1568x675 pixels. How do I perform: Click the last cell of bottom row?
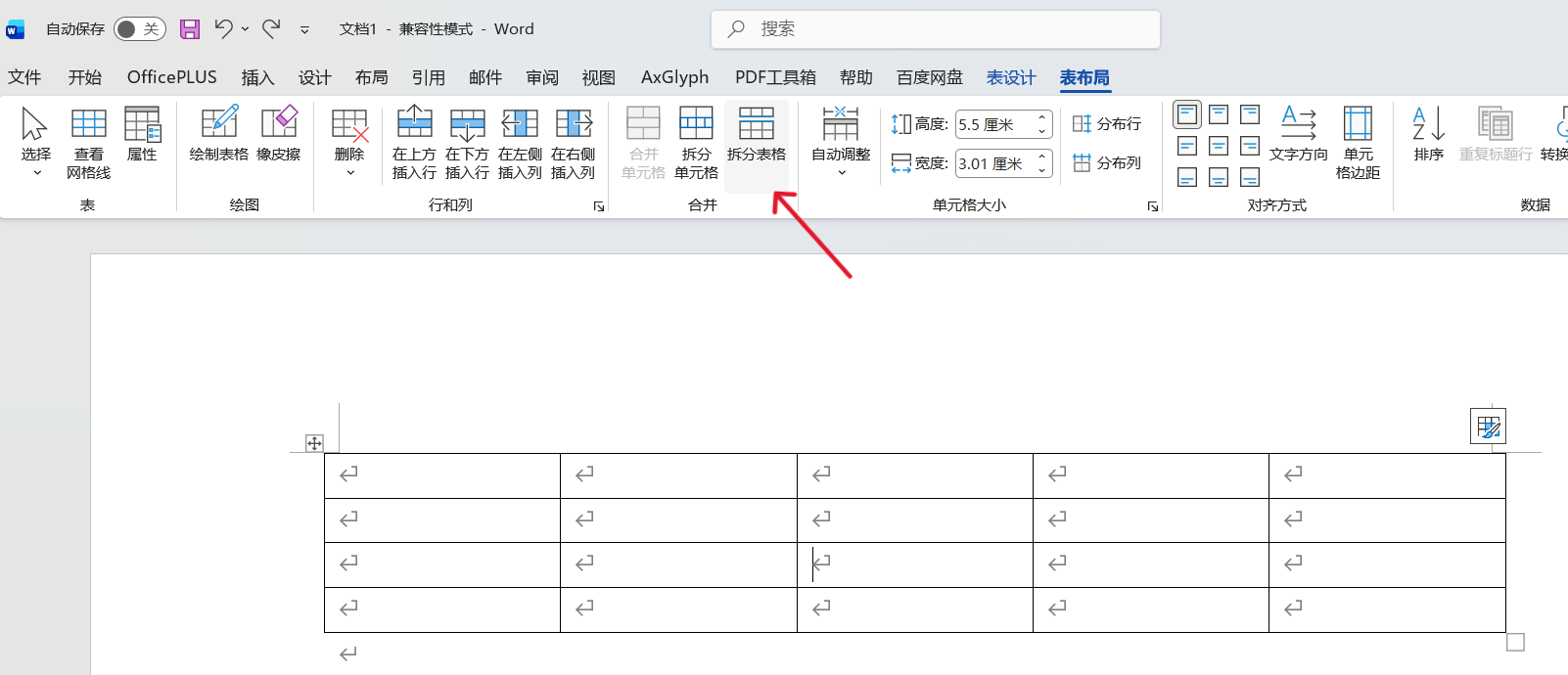click(1387, 609)
